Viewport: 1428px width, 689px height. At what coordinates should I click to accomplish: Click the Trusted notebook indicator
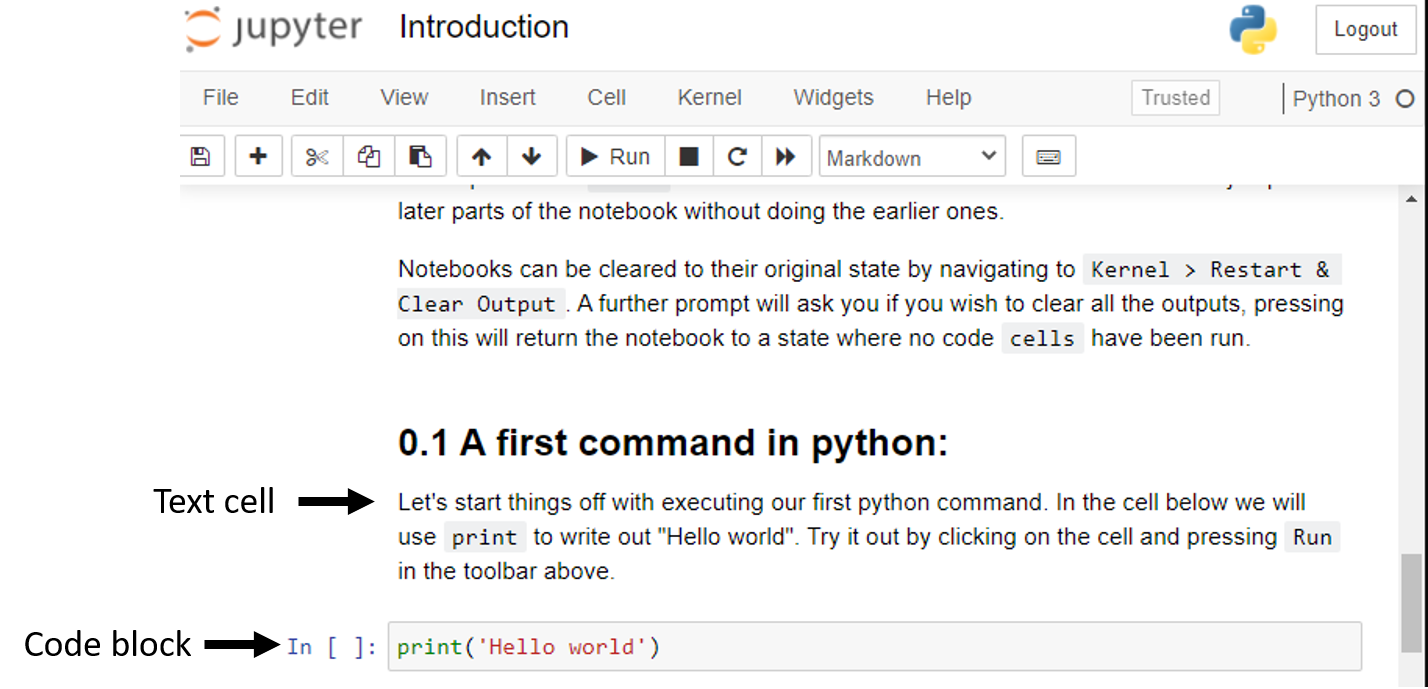1176,98
